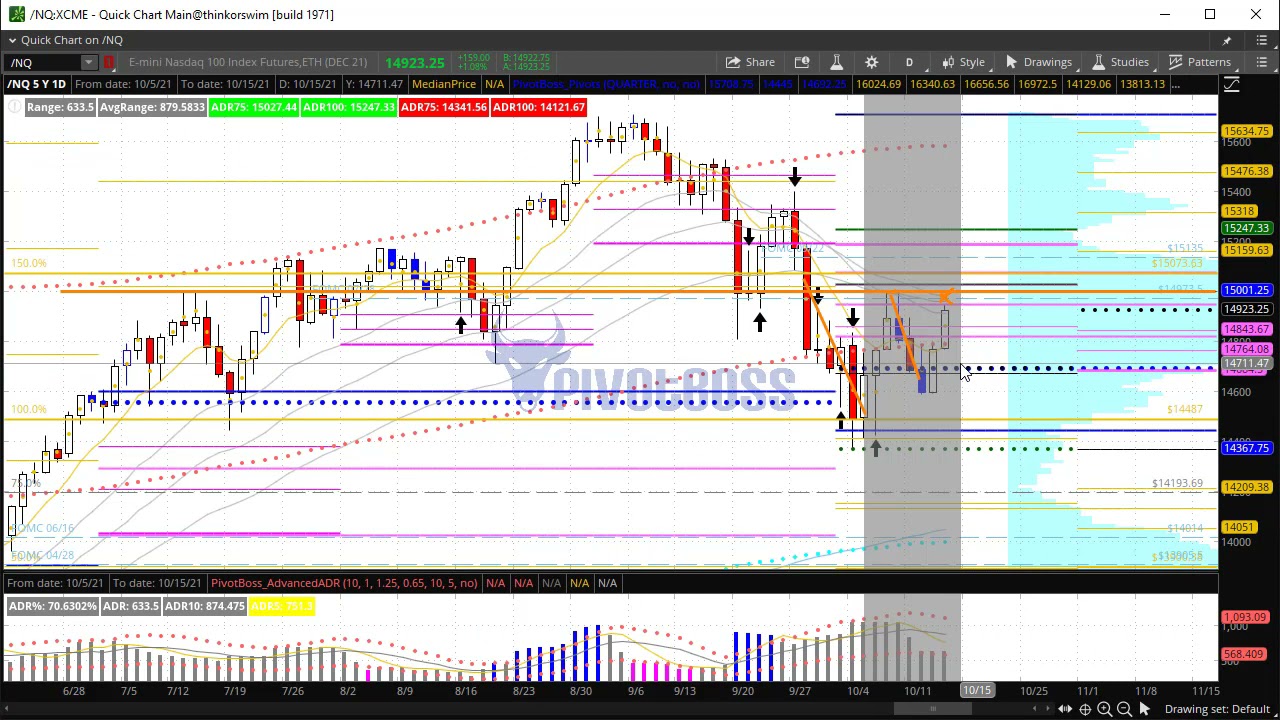The width and height of the screenshot is (1280, 720).
Task: Click the /NQ symbol input field
Action: 43,63
